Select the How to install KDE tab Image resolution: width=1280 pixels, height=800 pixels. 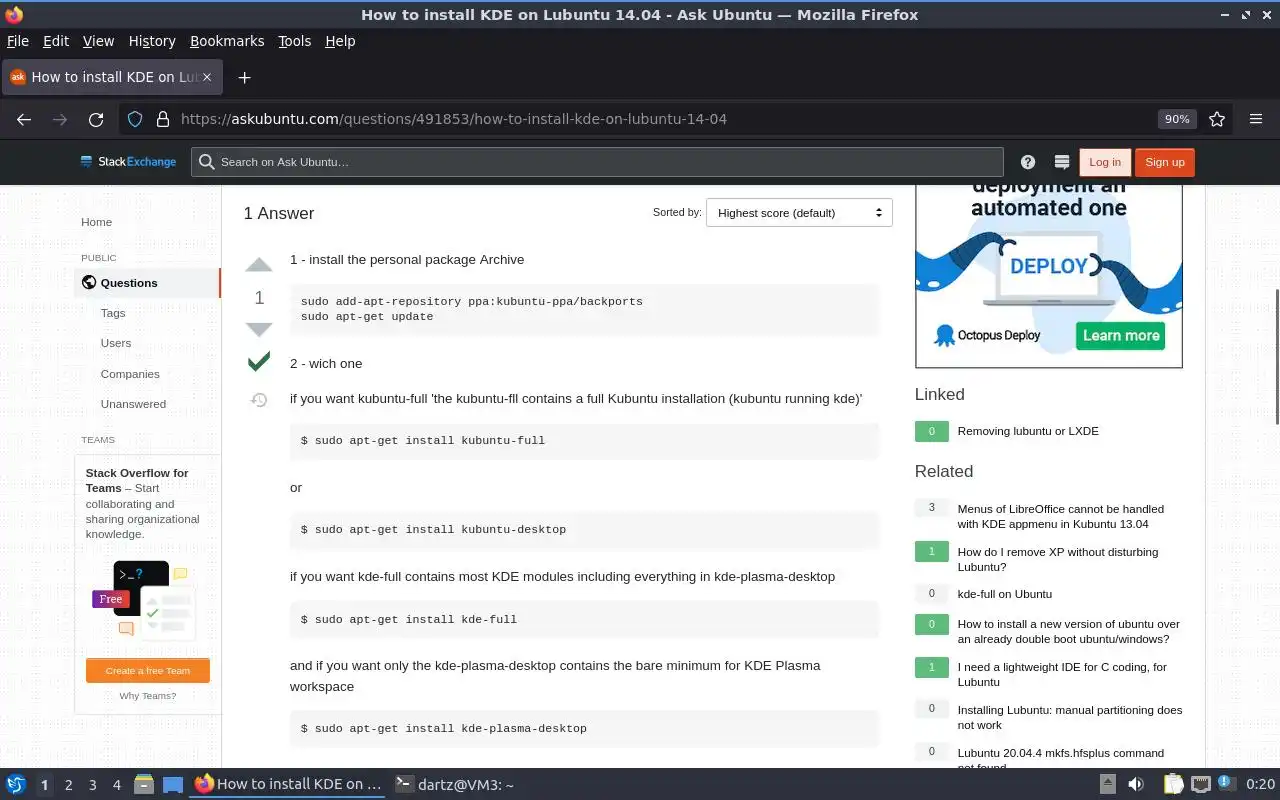coord(111,77)
